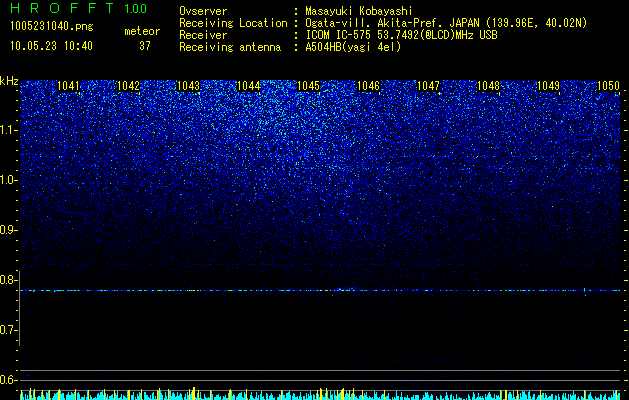
Task: Click the 1.0 kHz axis label
Action: 8,180
